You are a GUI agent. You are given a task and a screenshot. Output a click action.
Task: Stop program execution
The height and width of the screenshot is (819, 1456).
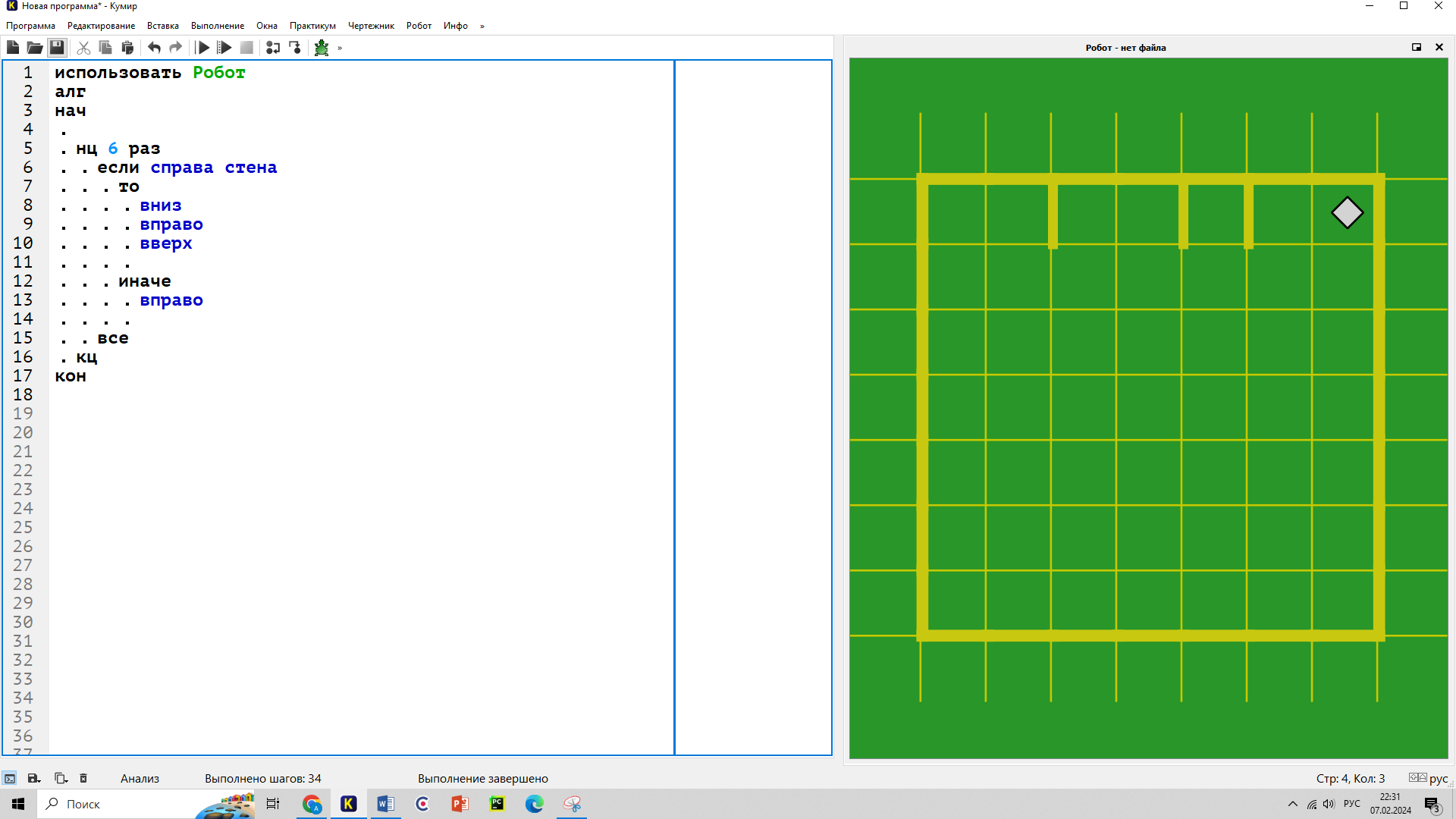[x=246, y=48]
